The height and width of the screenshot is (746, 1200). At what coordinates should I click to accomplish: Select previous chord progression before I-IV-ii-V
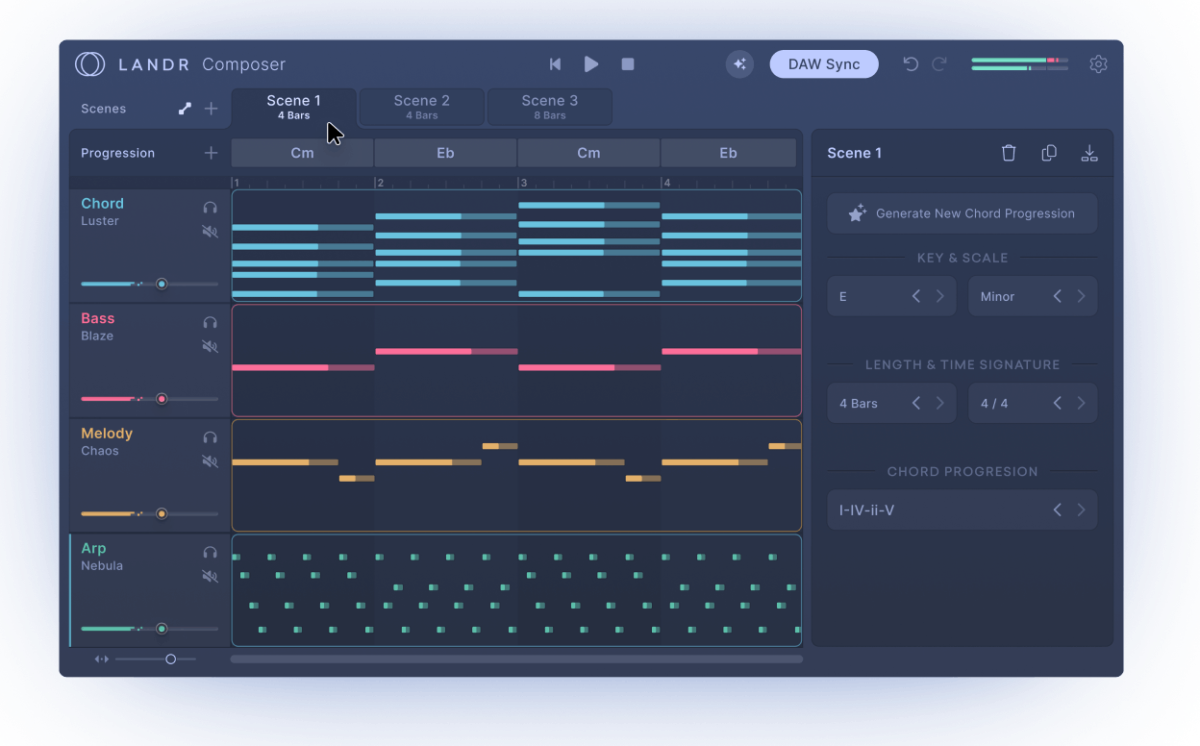[1057, 510]
